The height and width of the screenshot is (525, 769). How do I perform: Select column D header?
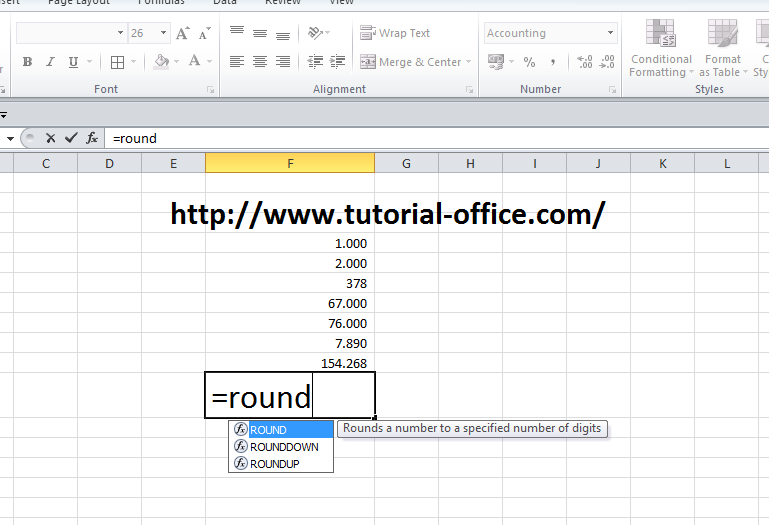point(109,163)
